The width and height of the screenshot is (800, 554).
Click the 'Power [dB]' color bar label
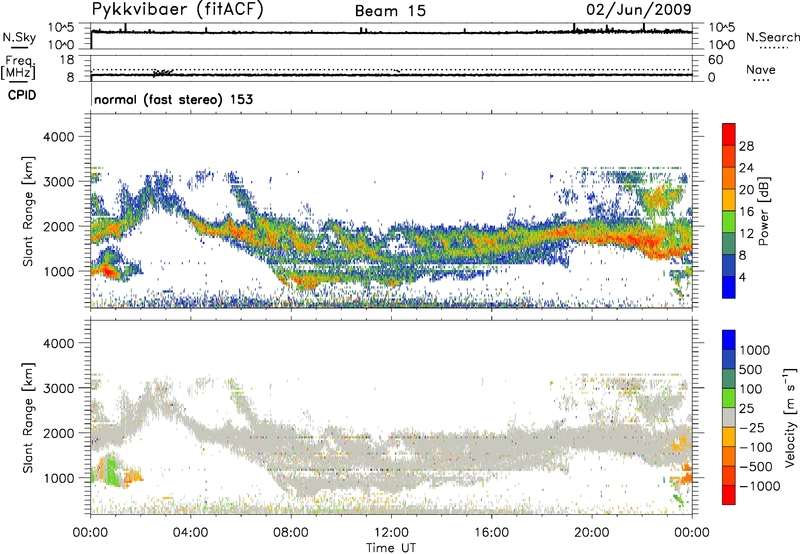(x=763, y=211)
